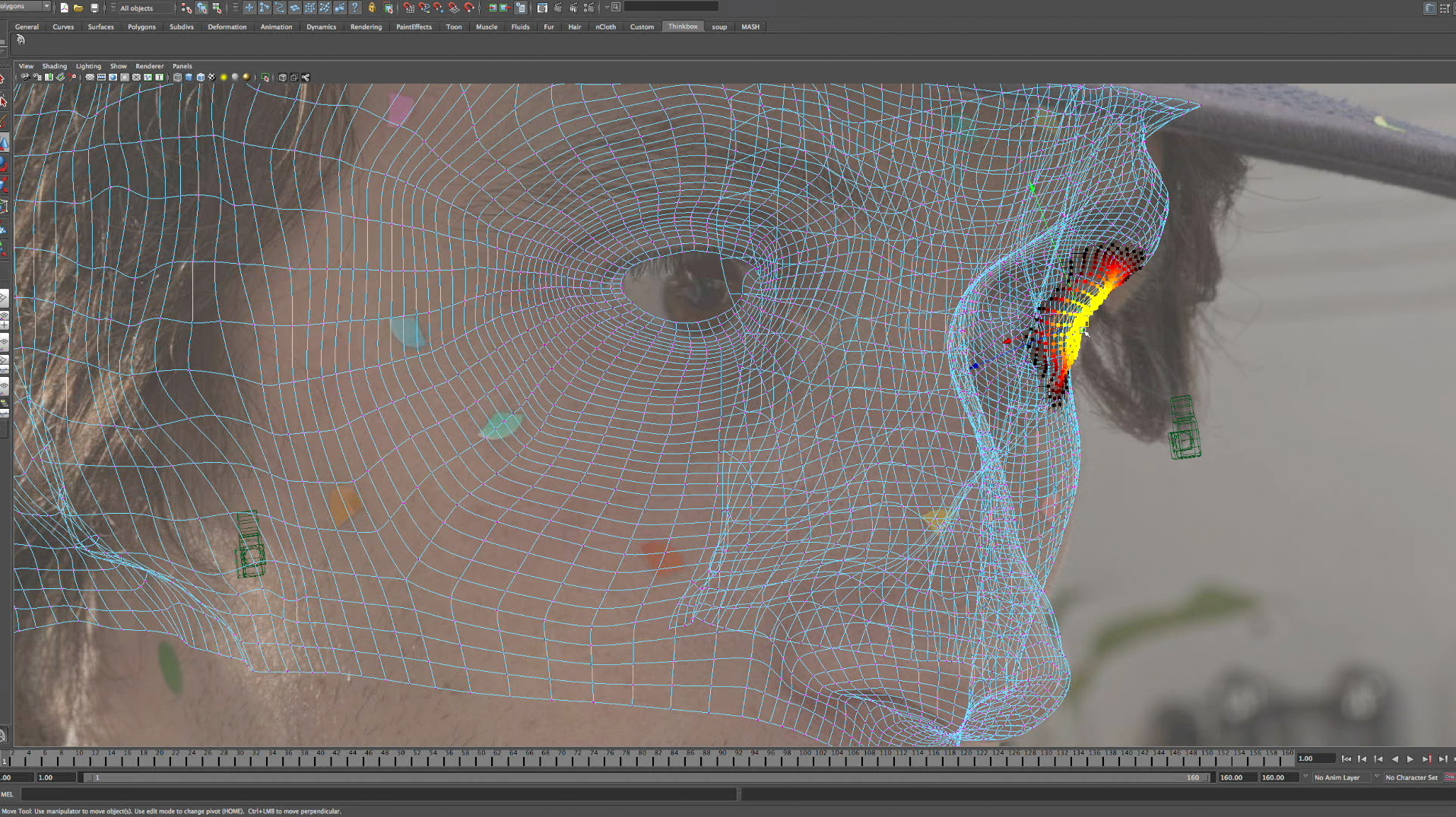The height and width of the screenshot is (817, 1456).
Task: Click the construction history toggle icon
Action: point(521,8)
